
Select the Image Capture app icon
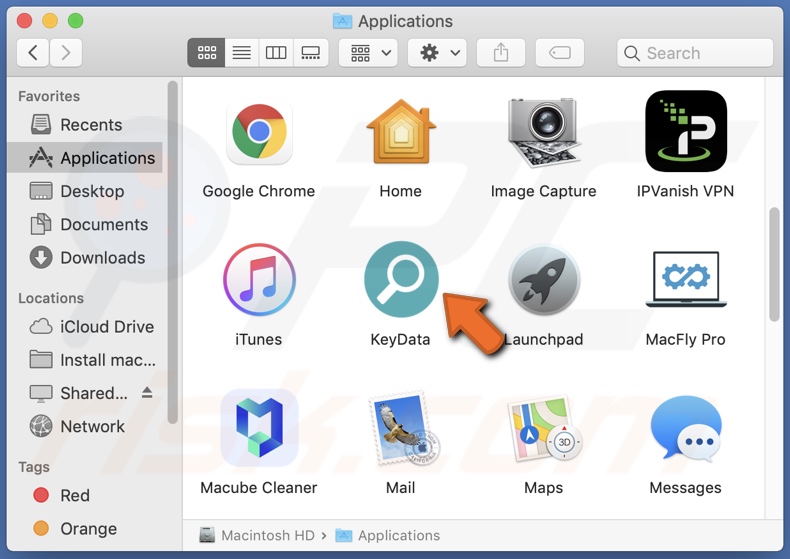[543, 132]
